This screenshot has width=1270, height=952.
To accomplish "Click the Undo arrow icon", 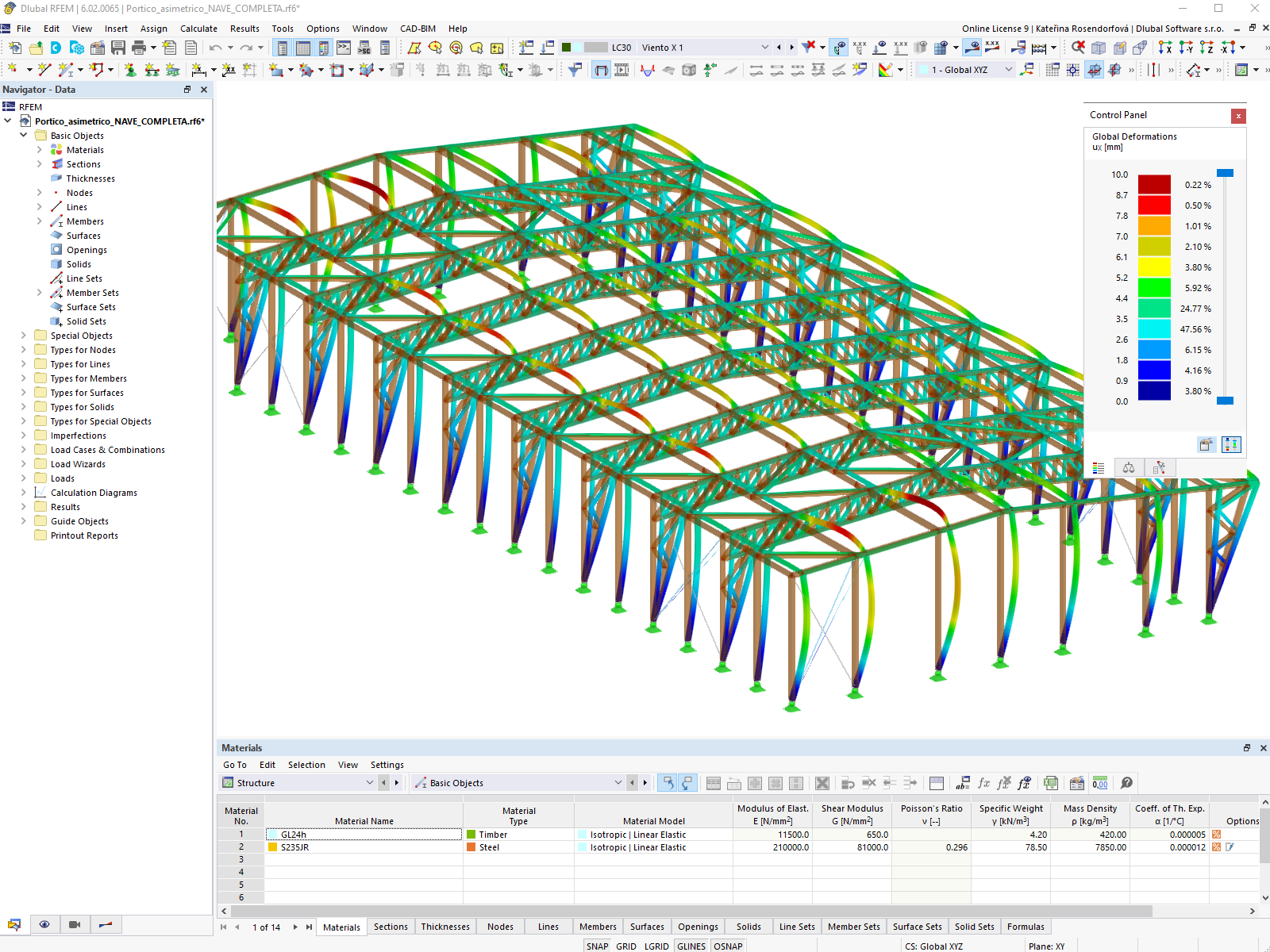I will [x=215, y=48].
